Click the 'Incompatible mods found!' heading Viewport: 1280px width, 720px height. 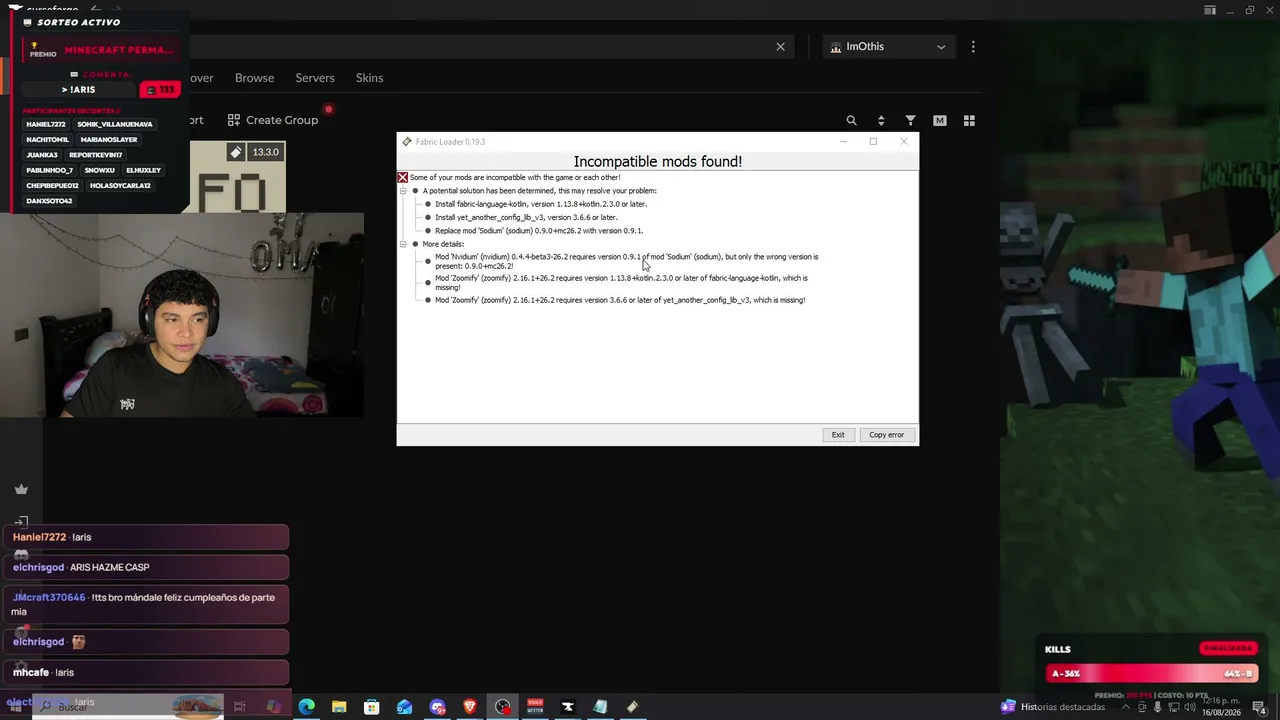658,161
